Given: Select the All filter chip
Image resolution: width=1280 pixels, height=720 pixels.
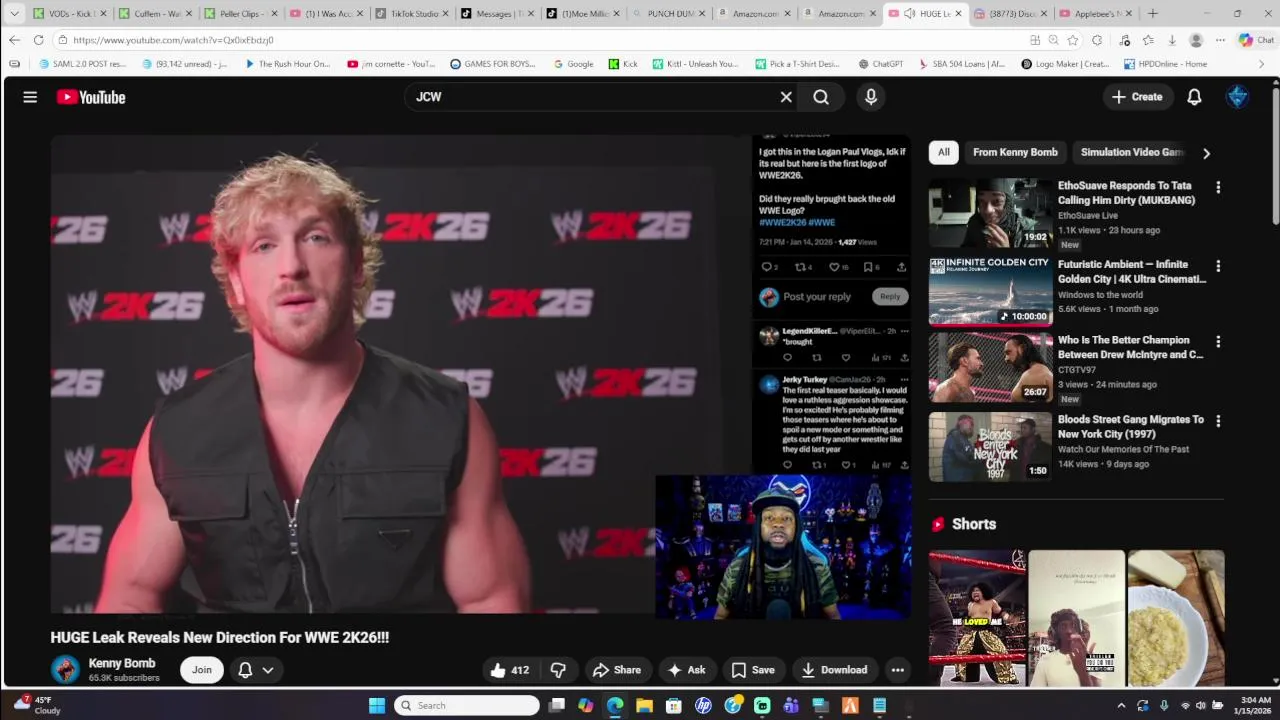Looking at the screenshot, I should click(x=943, y=152).
